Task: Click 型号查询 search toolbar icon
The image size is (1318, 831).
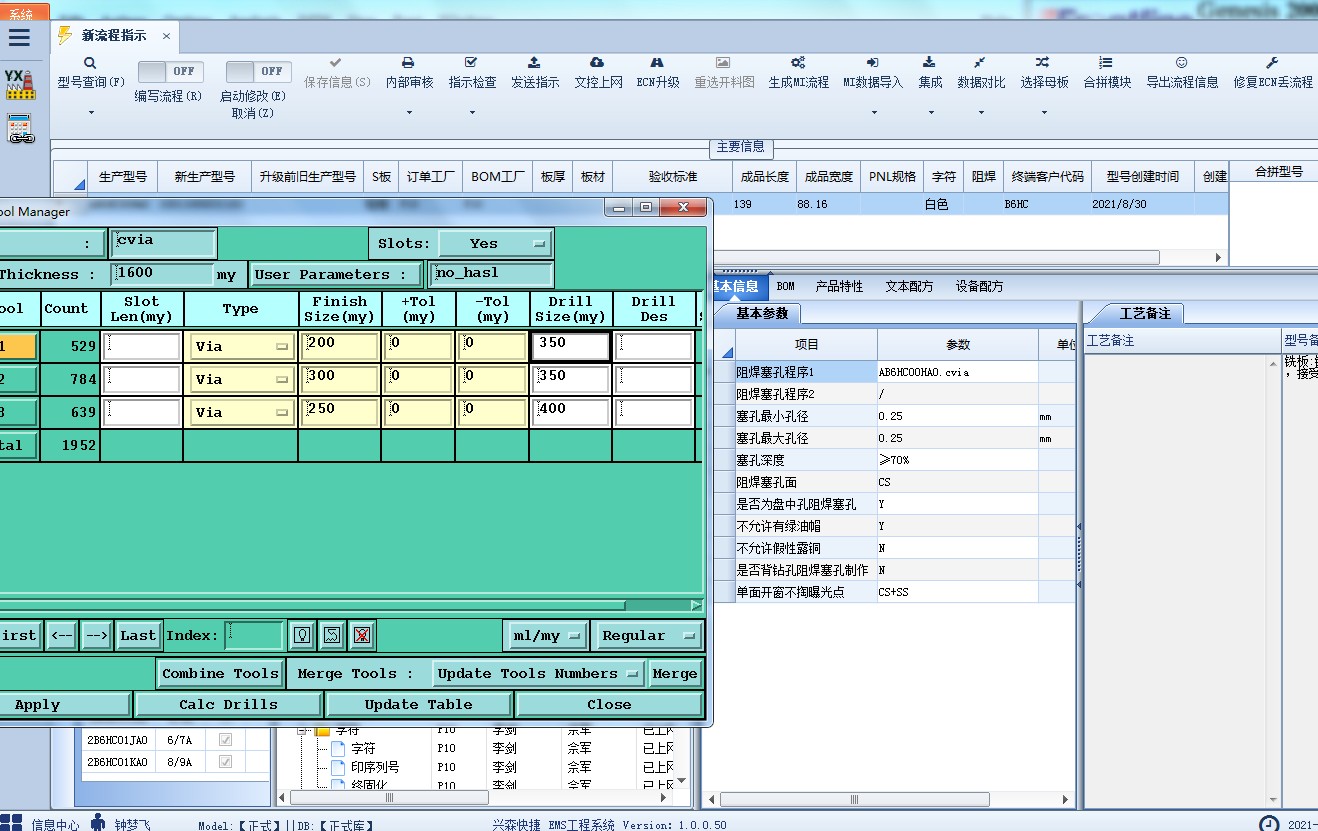Action: pyautogui.click(x=90, y=62)
